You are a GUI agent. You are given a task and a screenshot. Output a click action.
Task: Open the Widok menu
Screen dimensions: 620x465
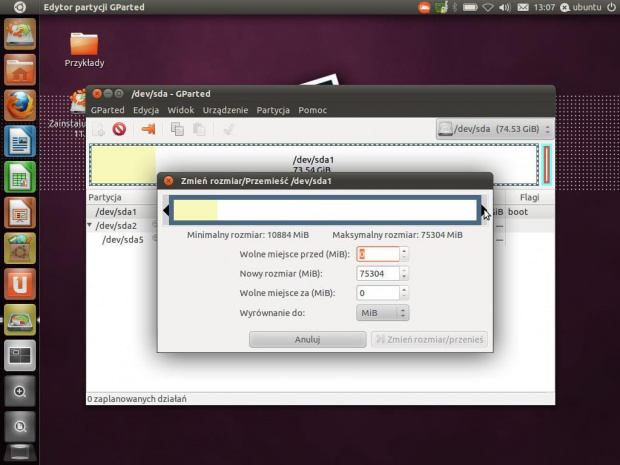pyautogui.click(x=181, y=110)
